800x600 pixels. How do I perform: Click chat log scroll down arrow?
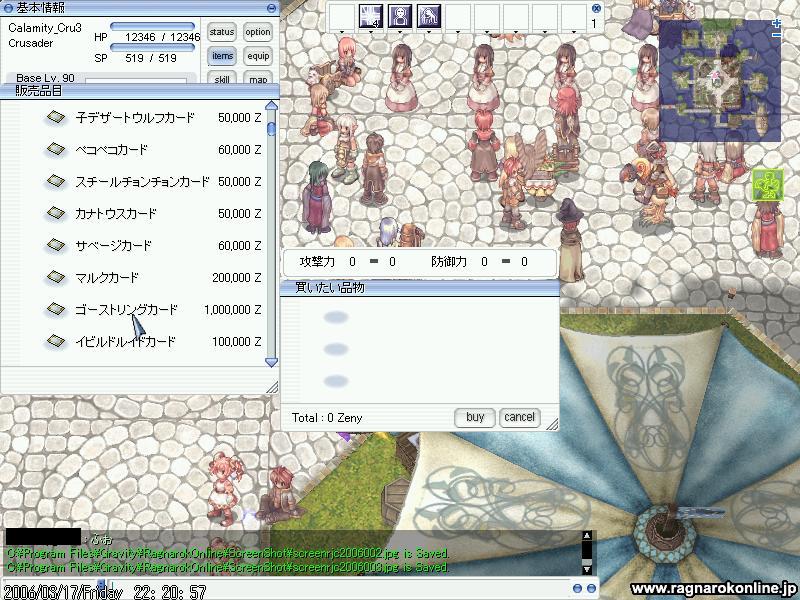587,568
